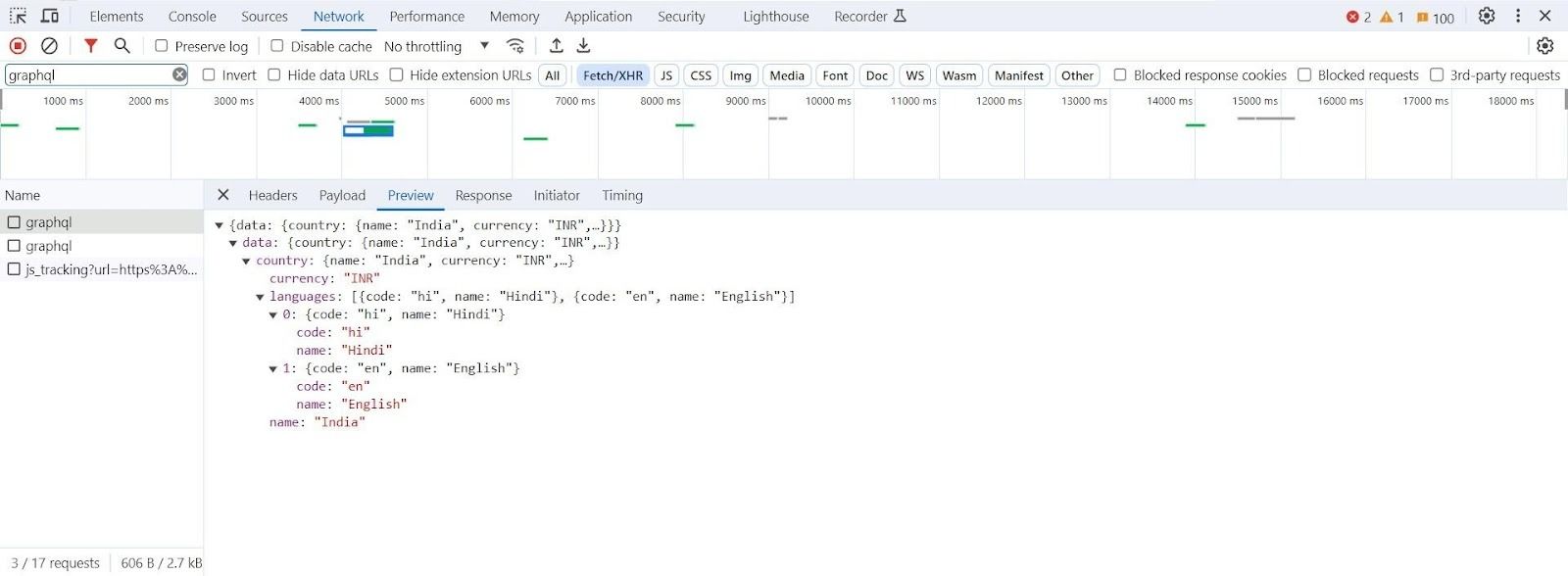Filter by Manifest requests
The height and width of the screenshot is (576, 1568).
click(x=1019, y=75)
